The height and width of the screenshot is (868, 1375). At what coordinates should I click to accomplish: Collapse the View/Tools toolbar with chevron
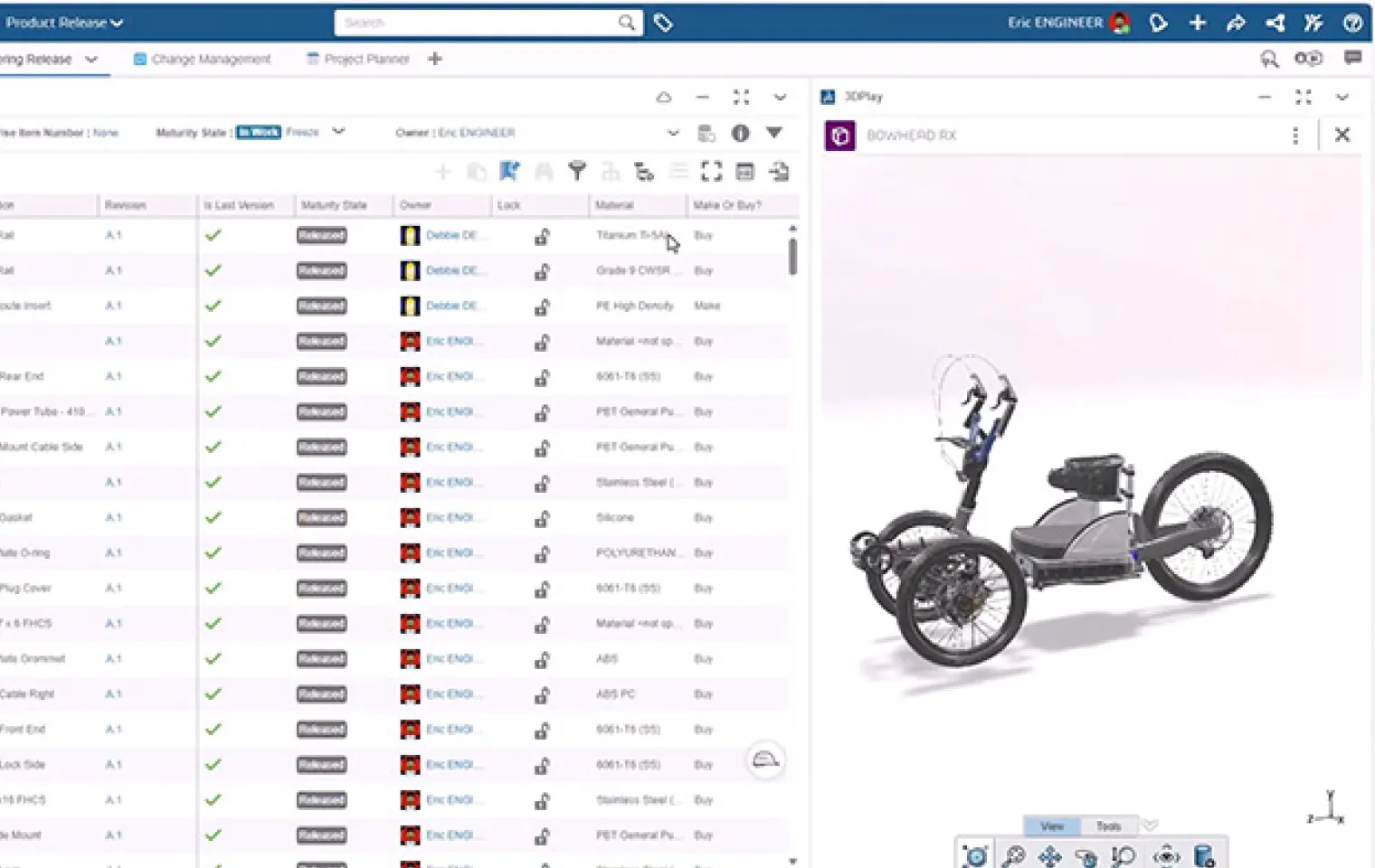click(1150, 826)
